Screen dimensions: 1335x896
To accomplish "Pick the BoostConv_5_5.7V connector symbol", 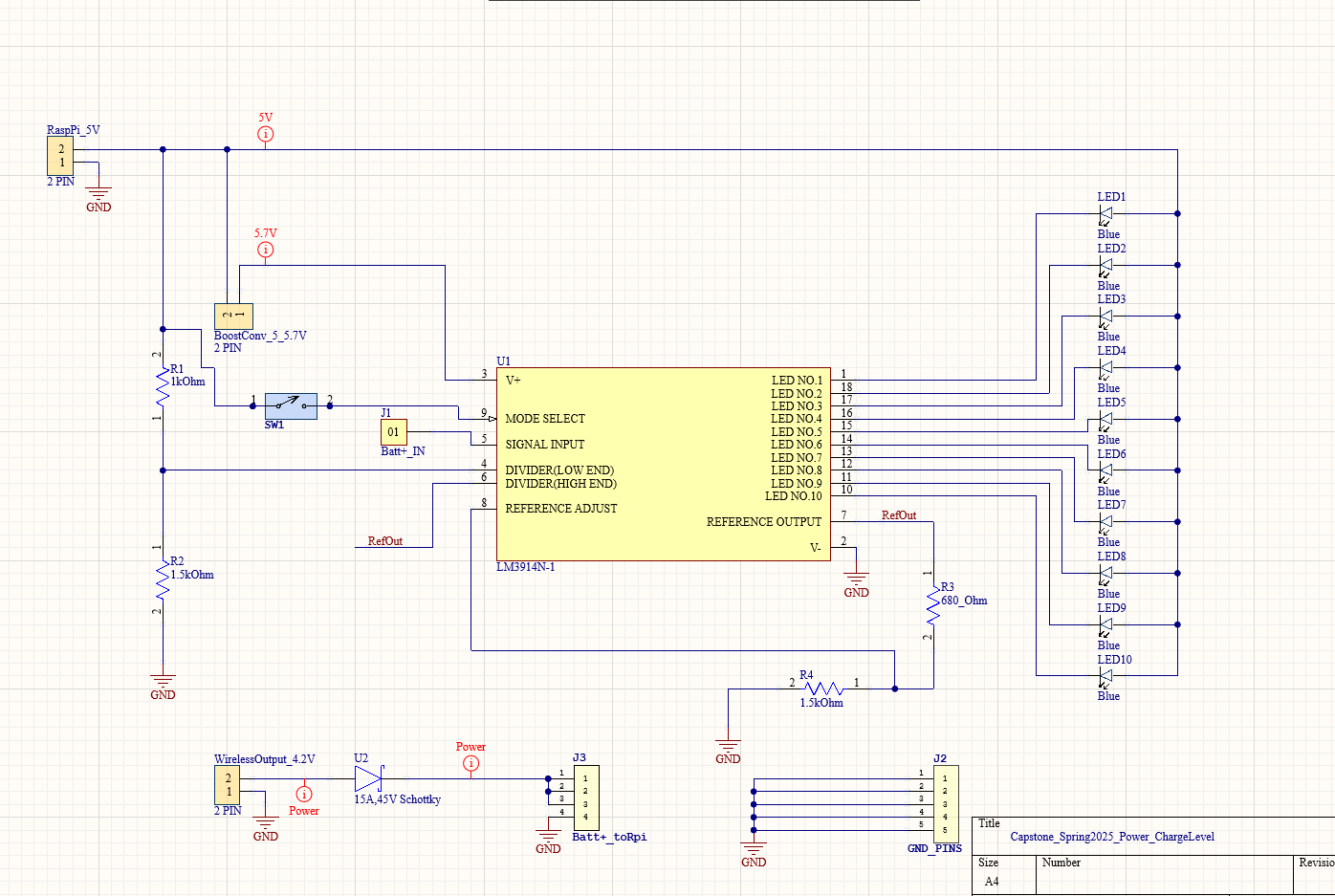I will [233, 316].
